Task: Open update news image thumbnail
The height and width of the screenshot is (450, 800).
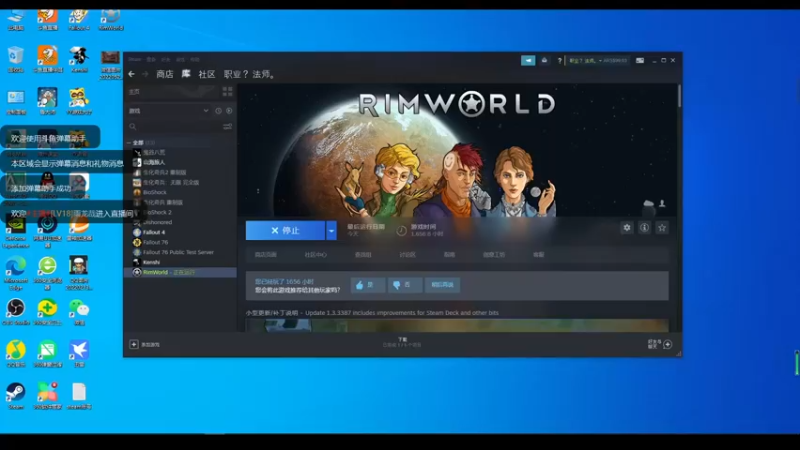Action: pos(457,326)
